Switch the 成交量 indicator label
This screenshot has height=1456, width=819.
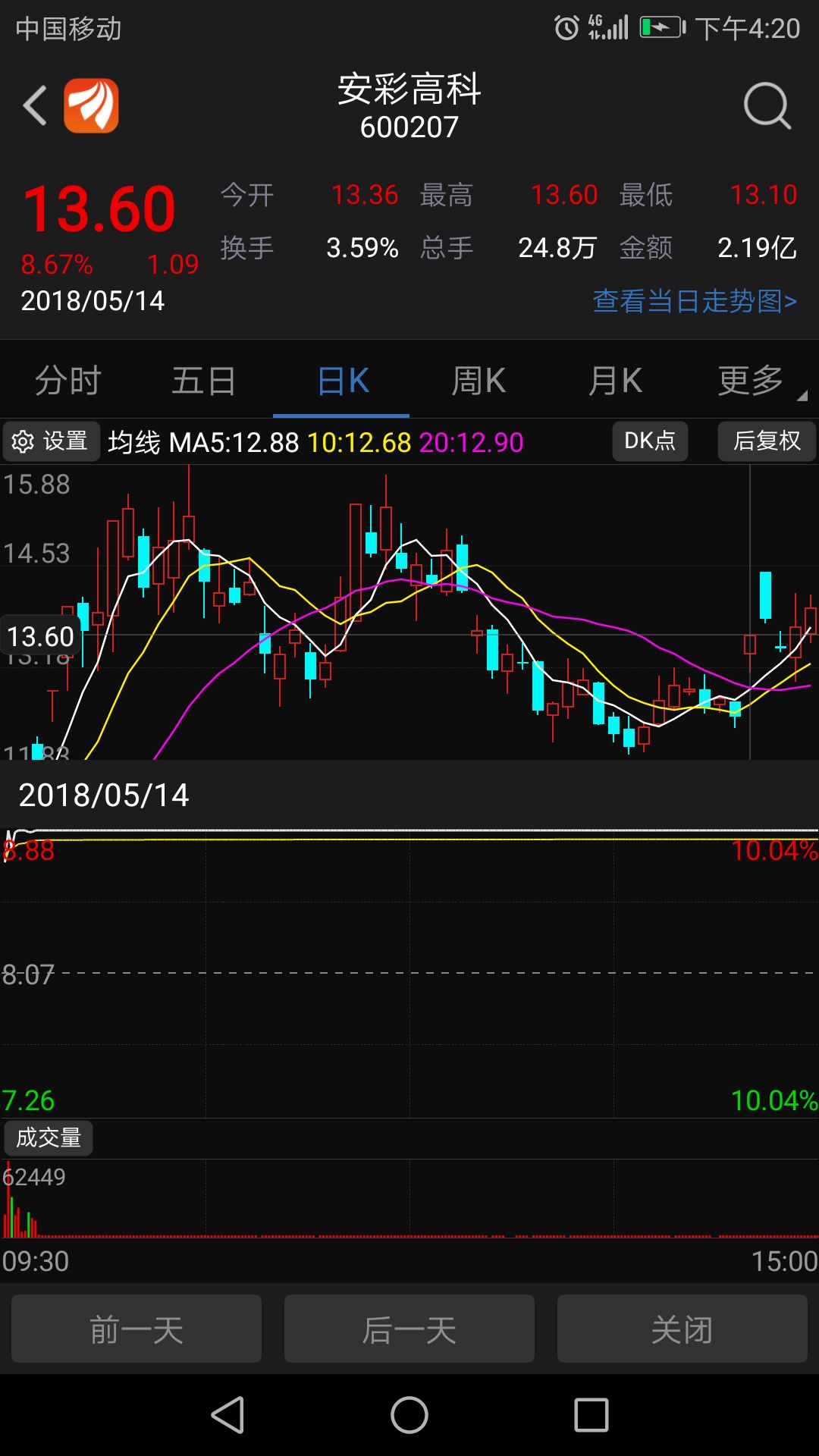(x=49, y=1137)
